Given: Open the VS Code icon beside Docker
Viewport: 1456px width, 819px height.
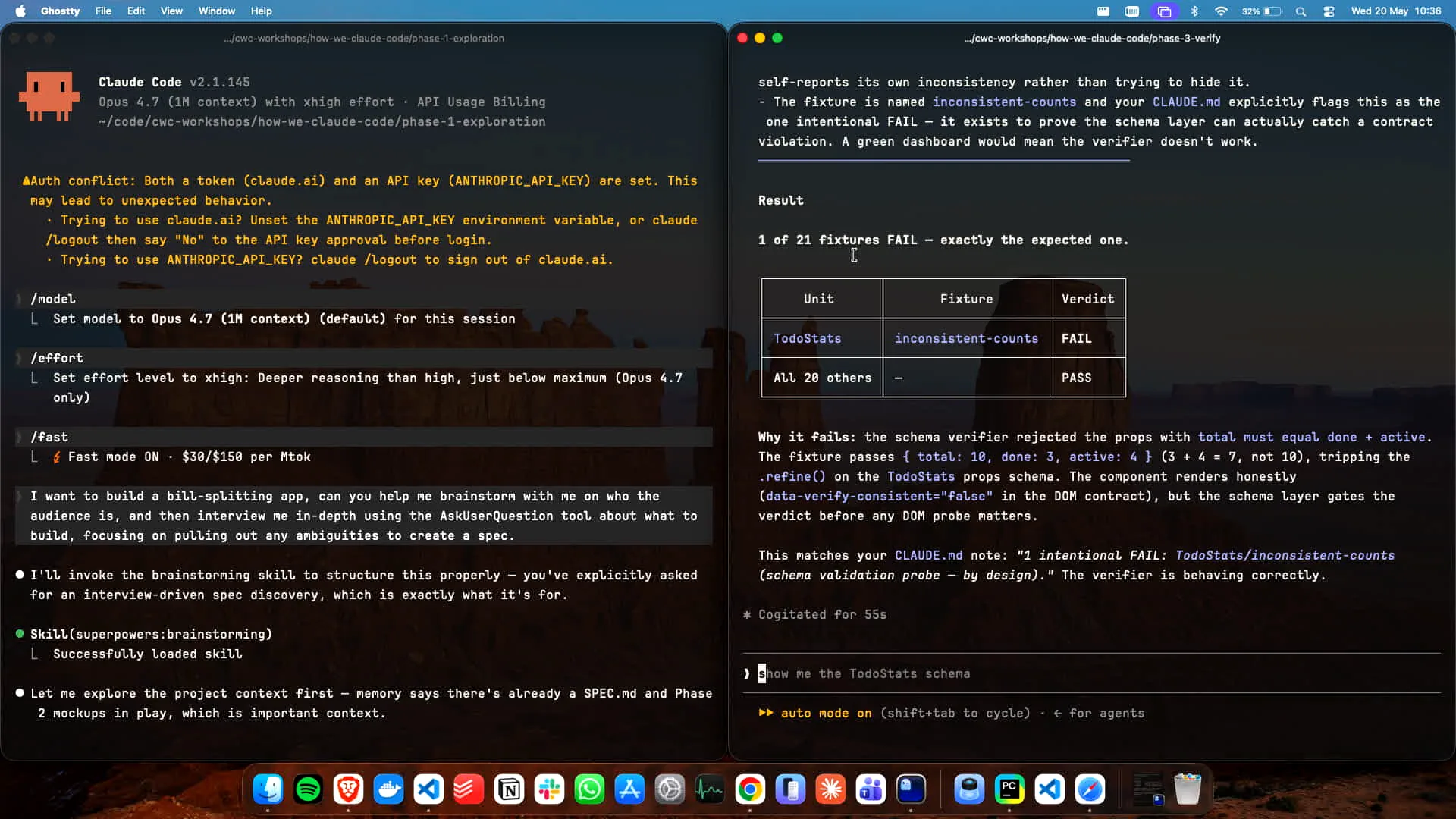Looking at the screenshot, I should [x=428, y=789].
